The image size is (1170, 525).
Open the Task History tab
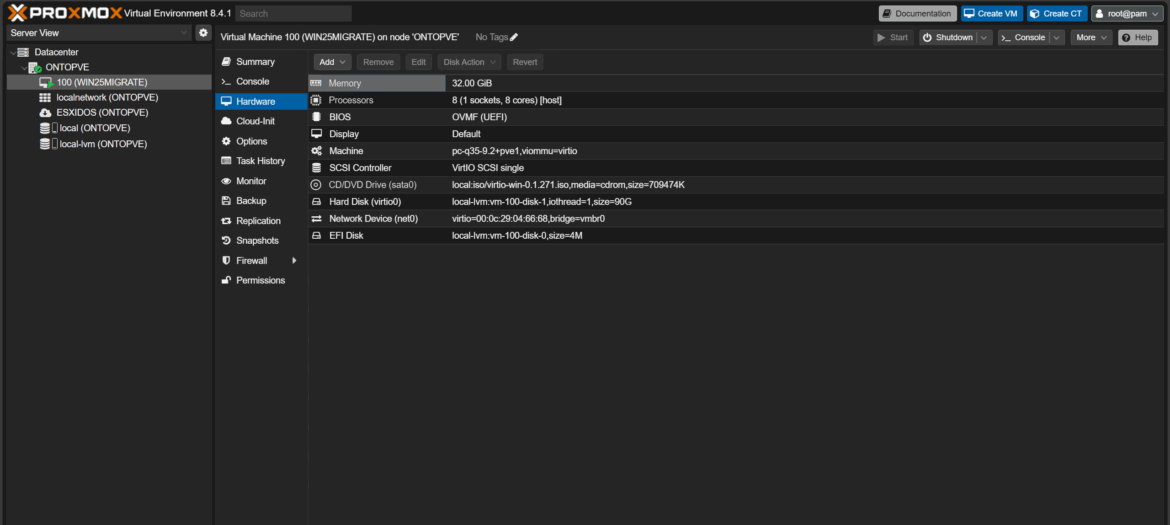261,161
